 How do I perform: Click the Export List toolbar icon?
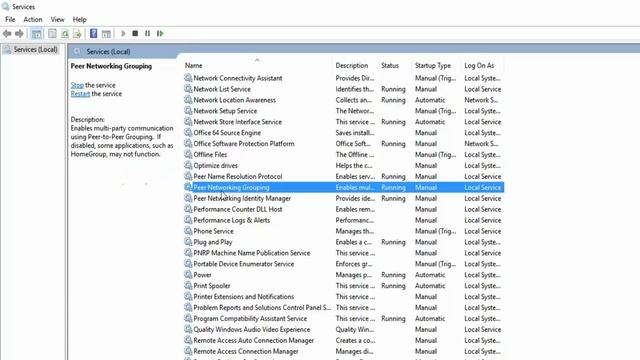[77, 33]
